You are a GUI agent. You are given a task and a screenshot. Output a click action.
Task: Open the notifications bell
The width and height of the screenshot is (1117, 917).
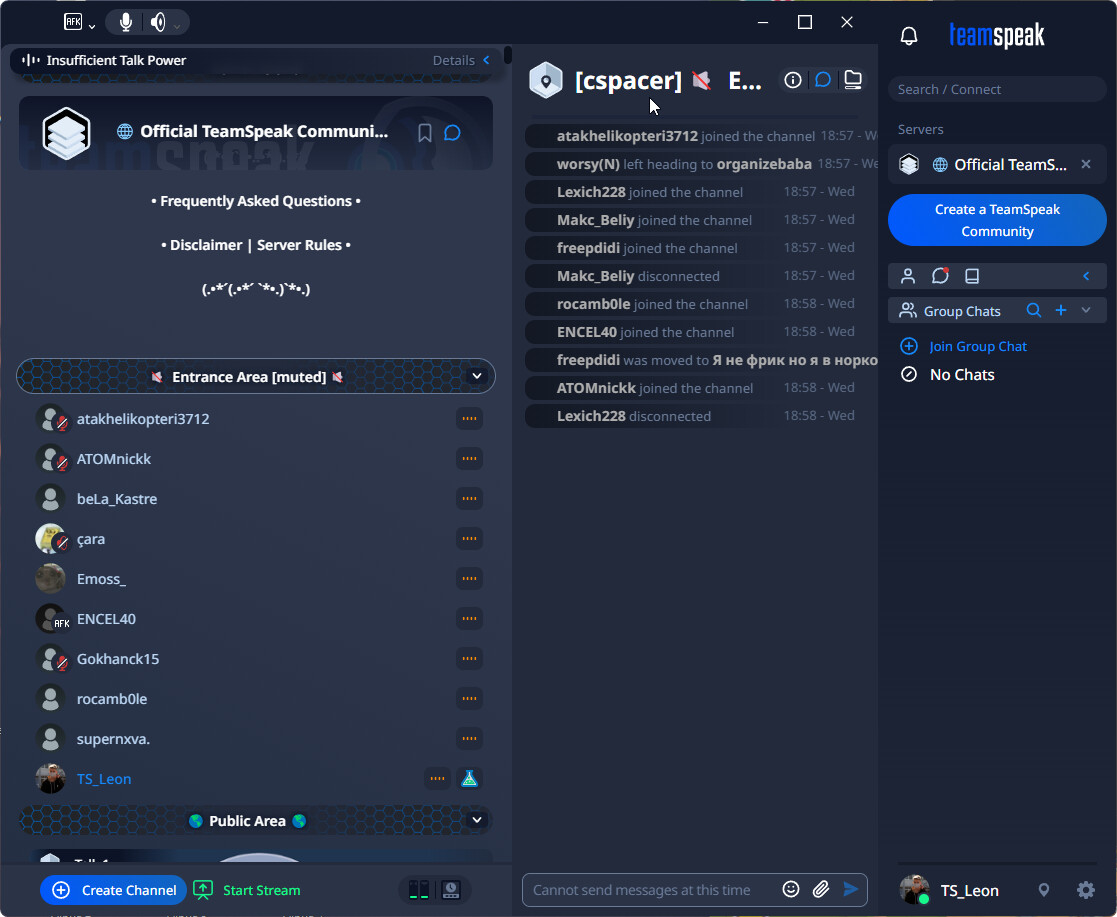909,37
